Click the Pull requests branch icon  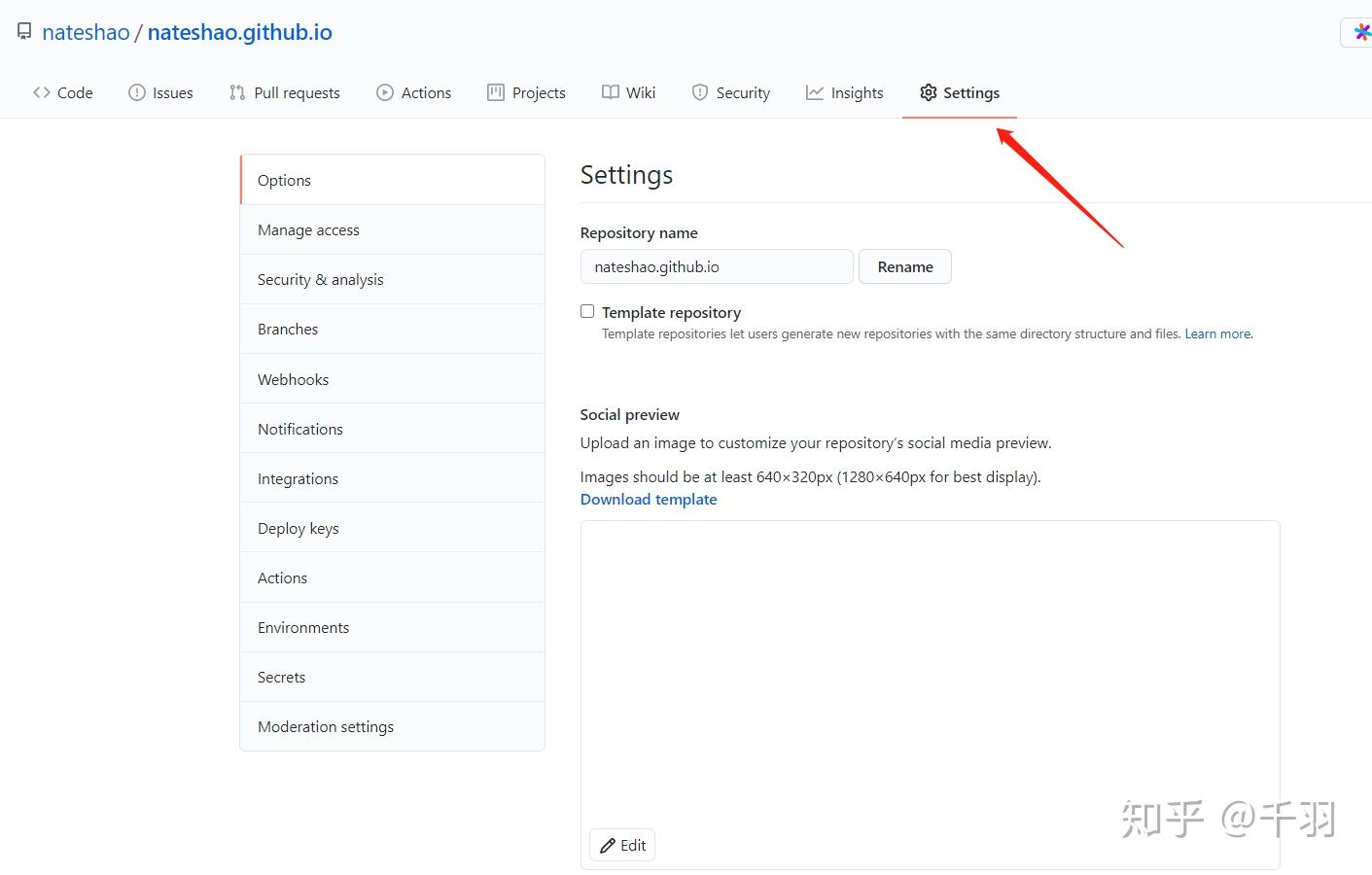(237, 92)
